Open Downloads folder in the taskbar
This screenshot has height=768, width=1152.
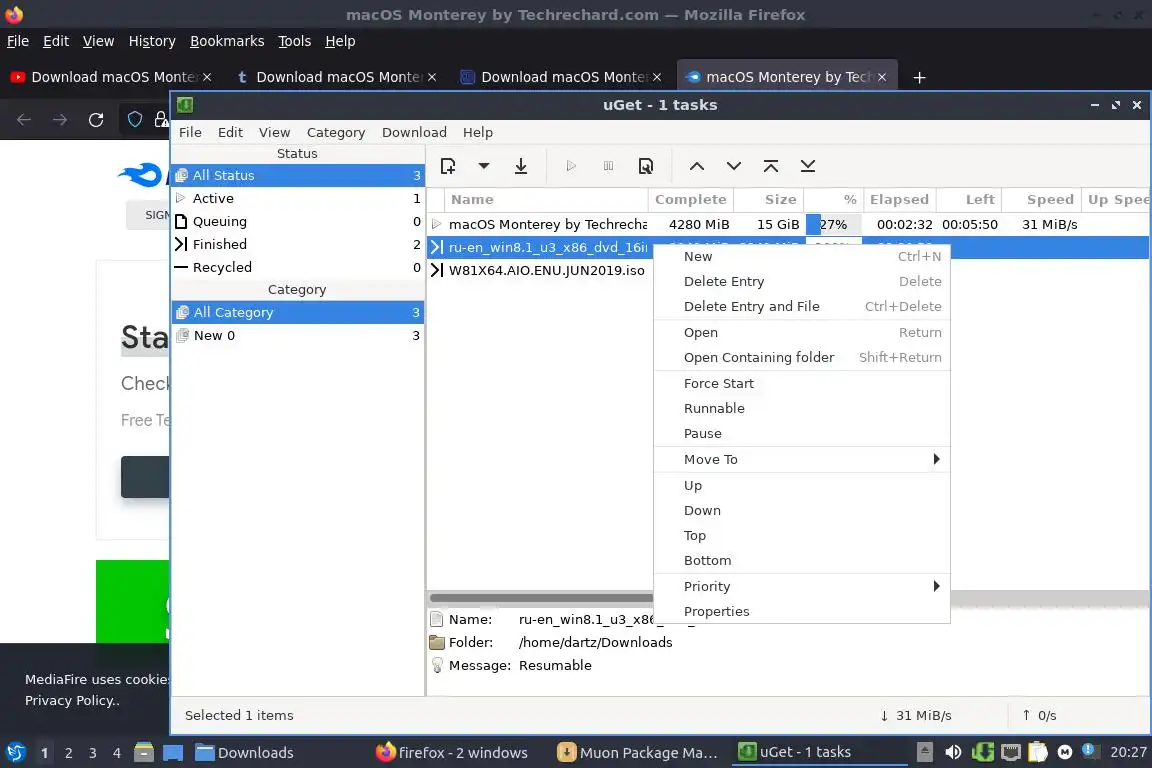244,753
